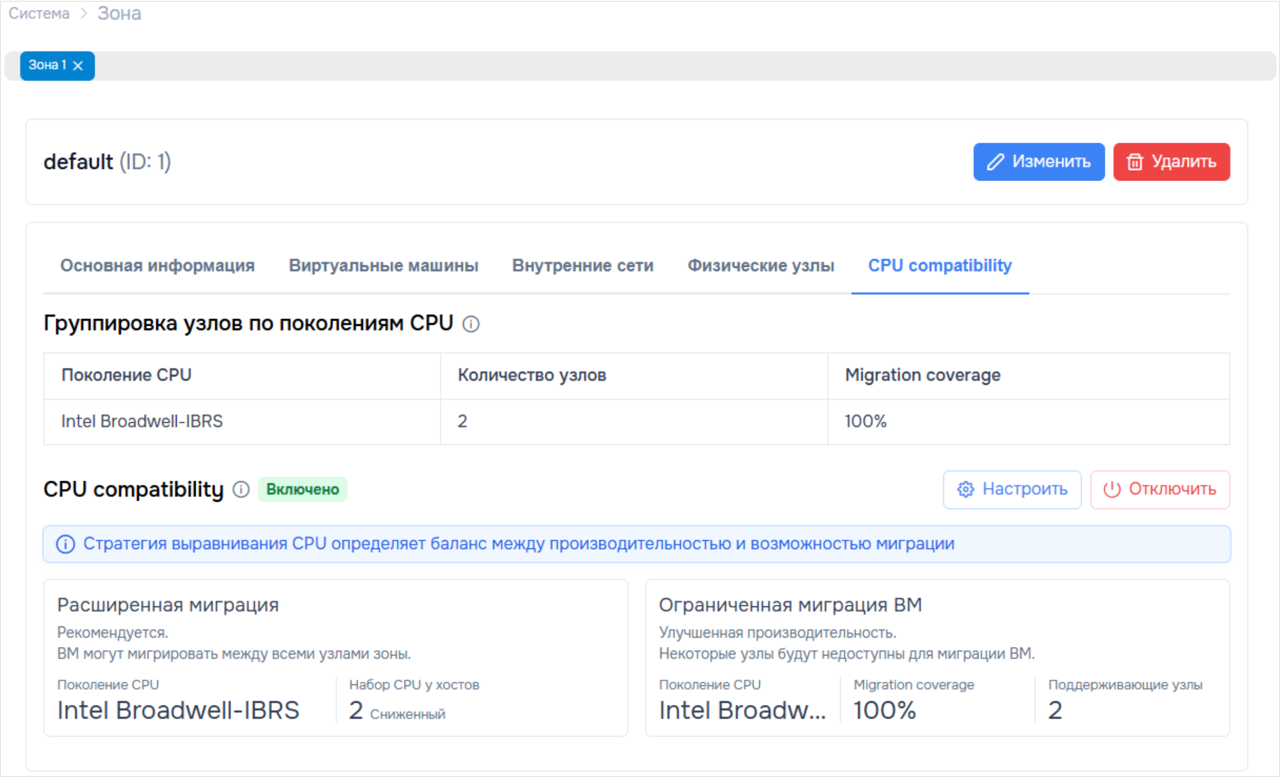Viewport: 1280px width, 777px height.
Task: Click info icon beside Группировка узлов heading
Action: (x=471, y=324)
